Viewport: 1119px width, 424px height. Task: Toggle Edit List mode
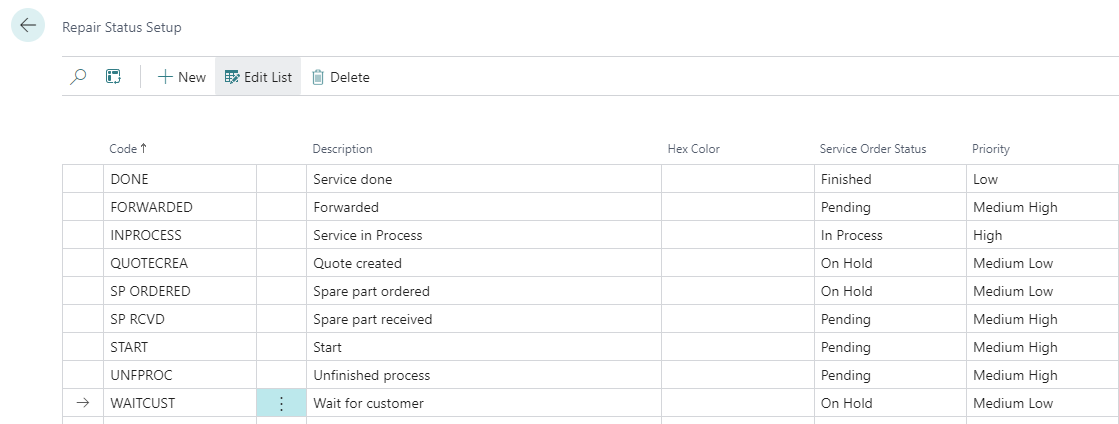[x=258, y=77]
